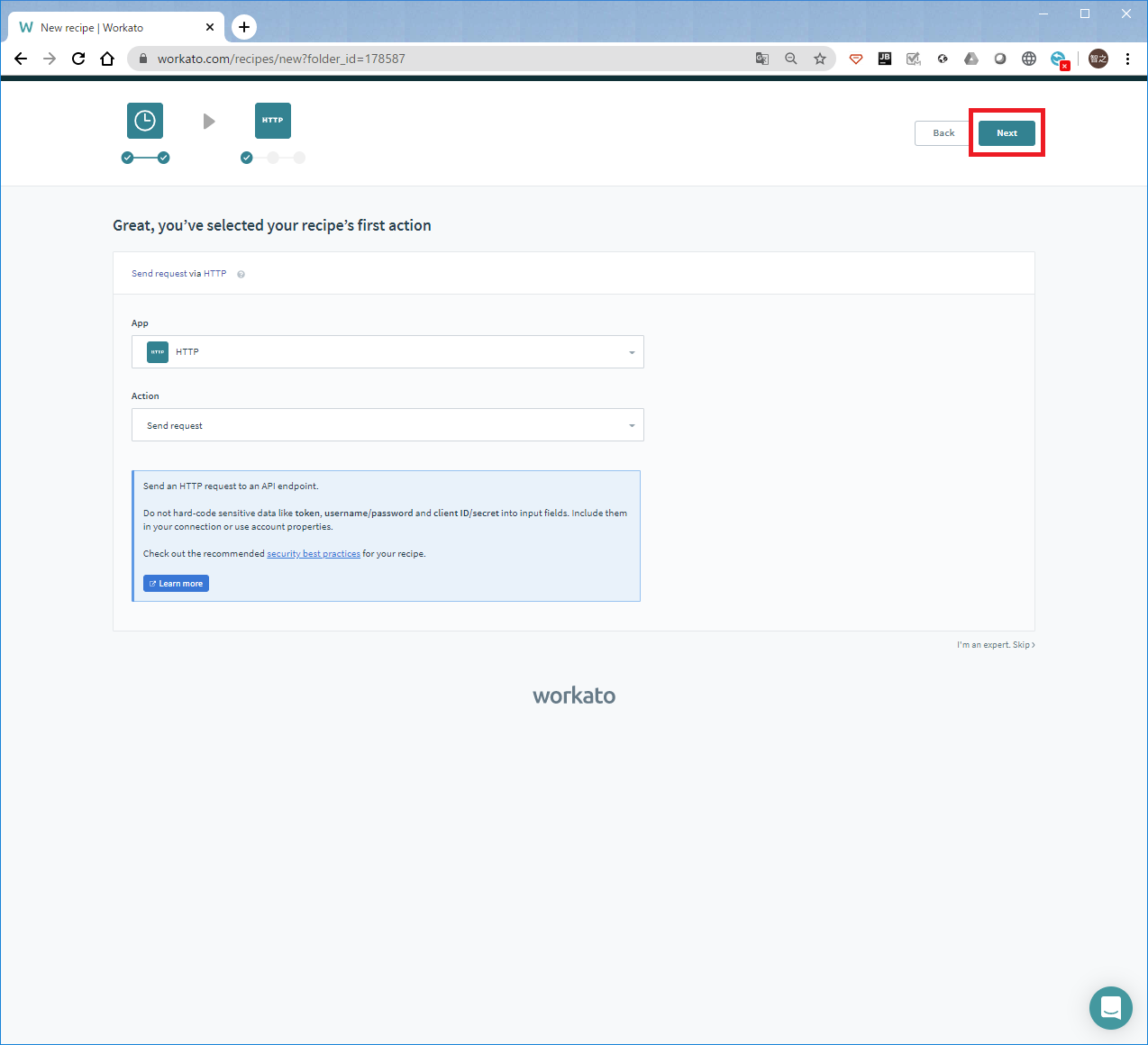Viewport: 1148px width, 1045px height.
Task: Click the Learn more button
Action: pos(176,584)
